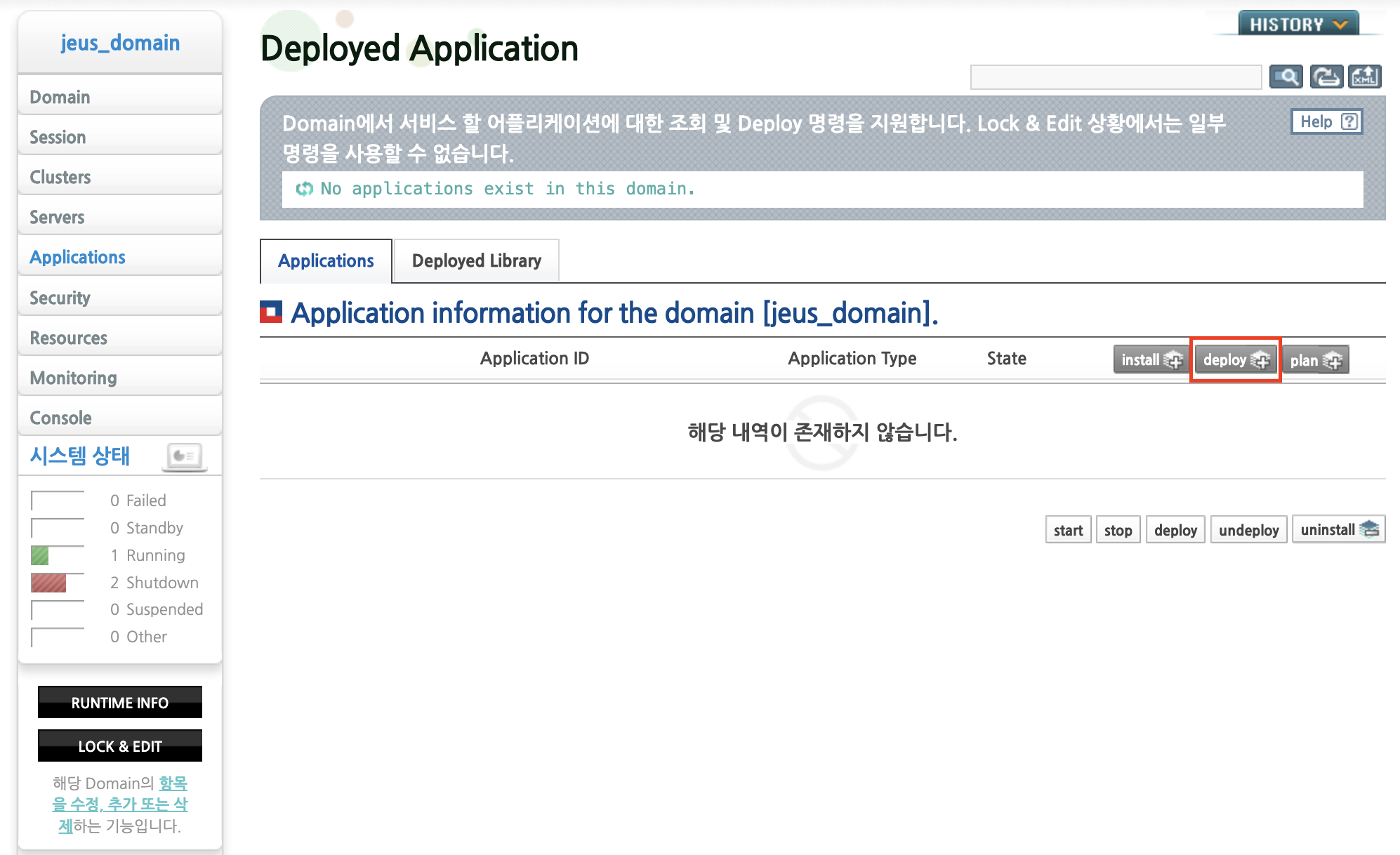Click the print page icon
This screenshot has width=1400, height=855.
pos(1326,77)
